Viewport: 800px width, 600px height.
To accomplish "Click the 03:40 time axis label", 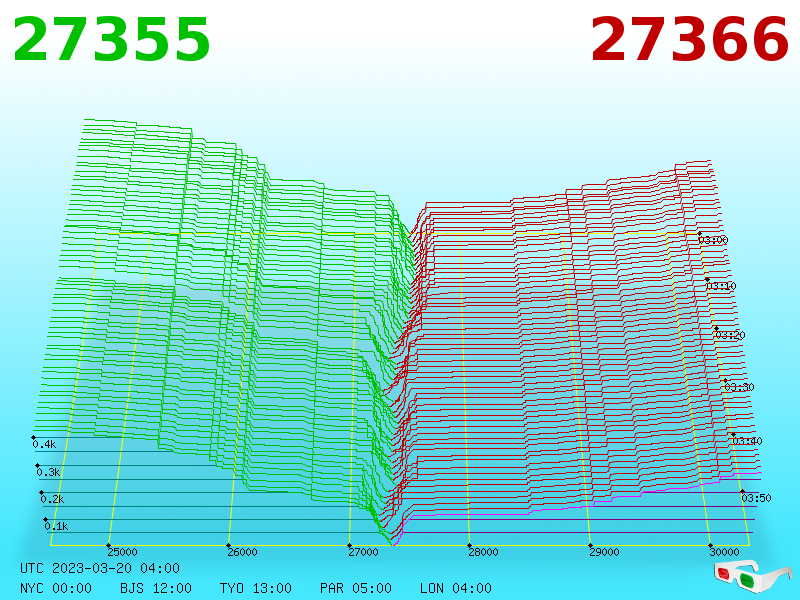I will (x=747, y=441).
